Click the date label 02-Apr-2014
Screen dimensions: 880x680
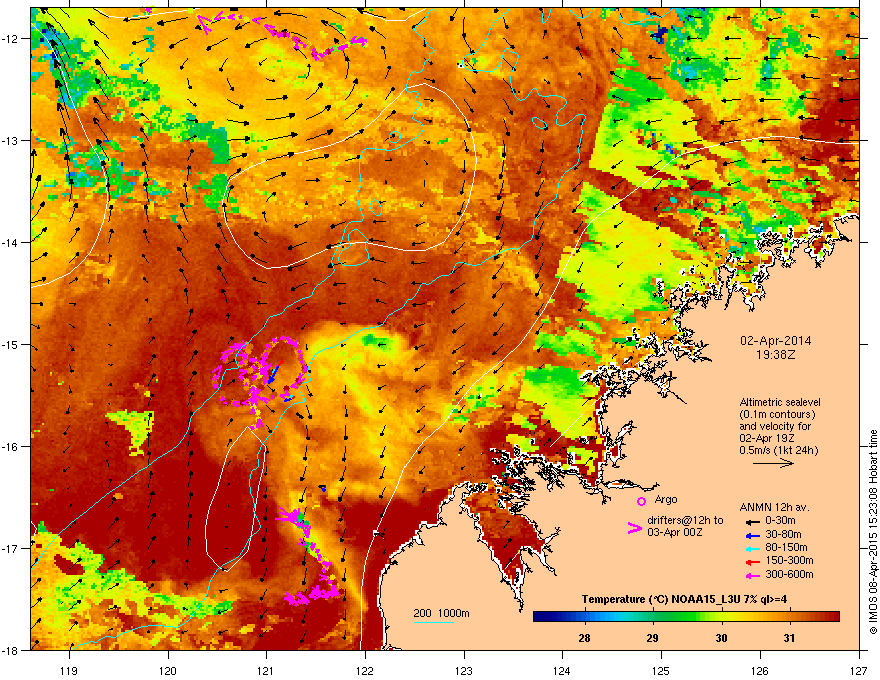[776, 341]
